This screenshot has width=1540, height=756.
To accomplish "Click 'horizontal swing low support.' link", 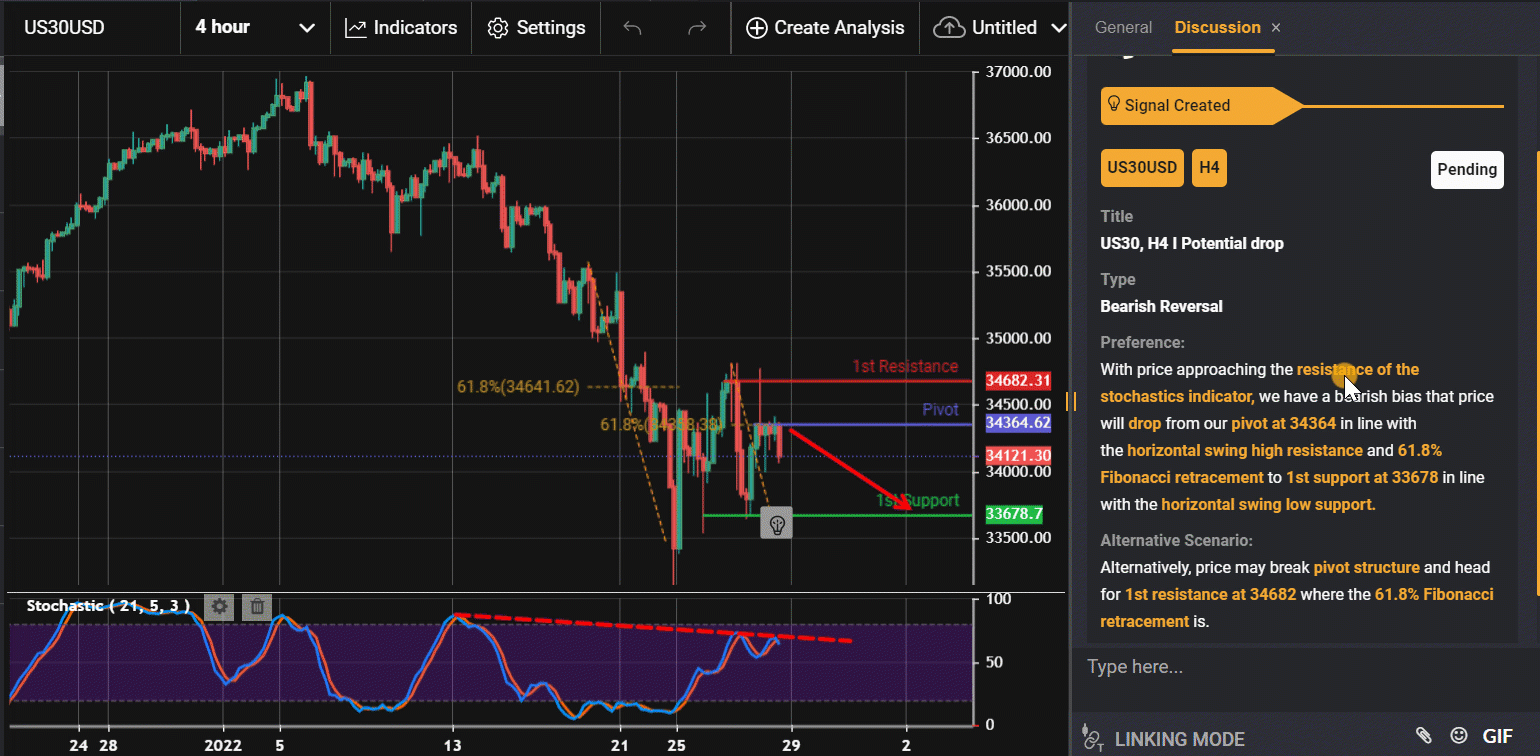I will pos(1268,504).
